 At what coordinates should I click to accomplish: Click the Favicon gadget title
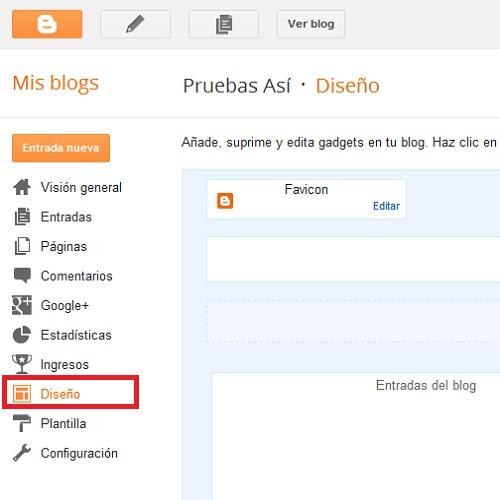point(306,189)
